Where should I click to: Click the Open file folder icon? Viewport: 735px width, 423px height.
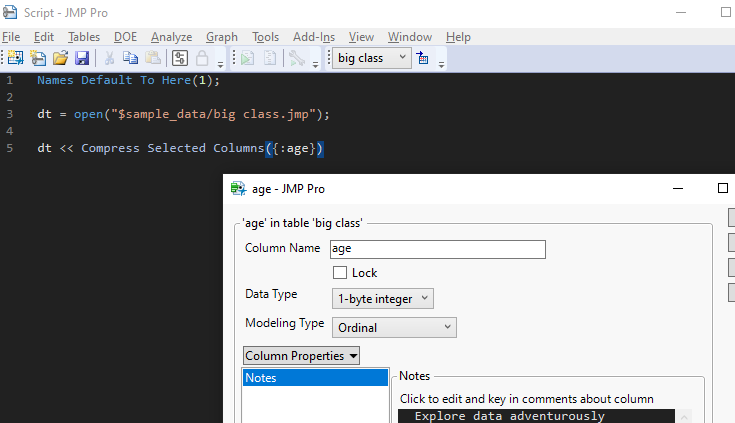tap(59, 58)
